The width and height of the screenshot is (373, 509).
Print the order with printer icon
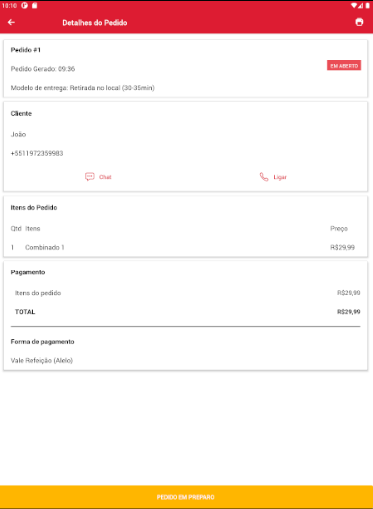(x=359, y=22)
